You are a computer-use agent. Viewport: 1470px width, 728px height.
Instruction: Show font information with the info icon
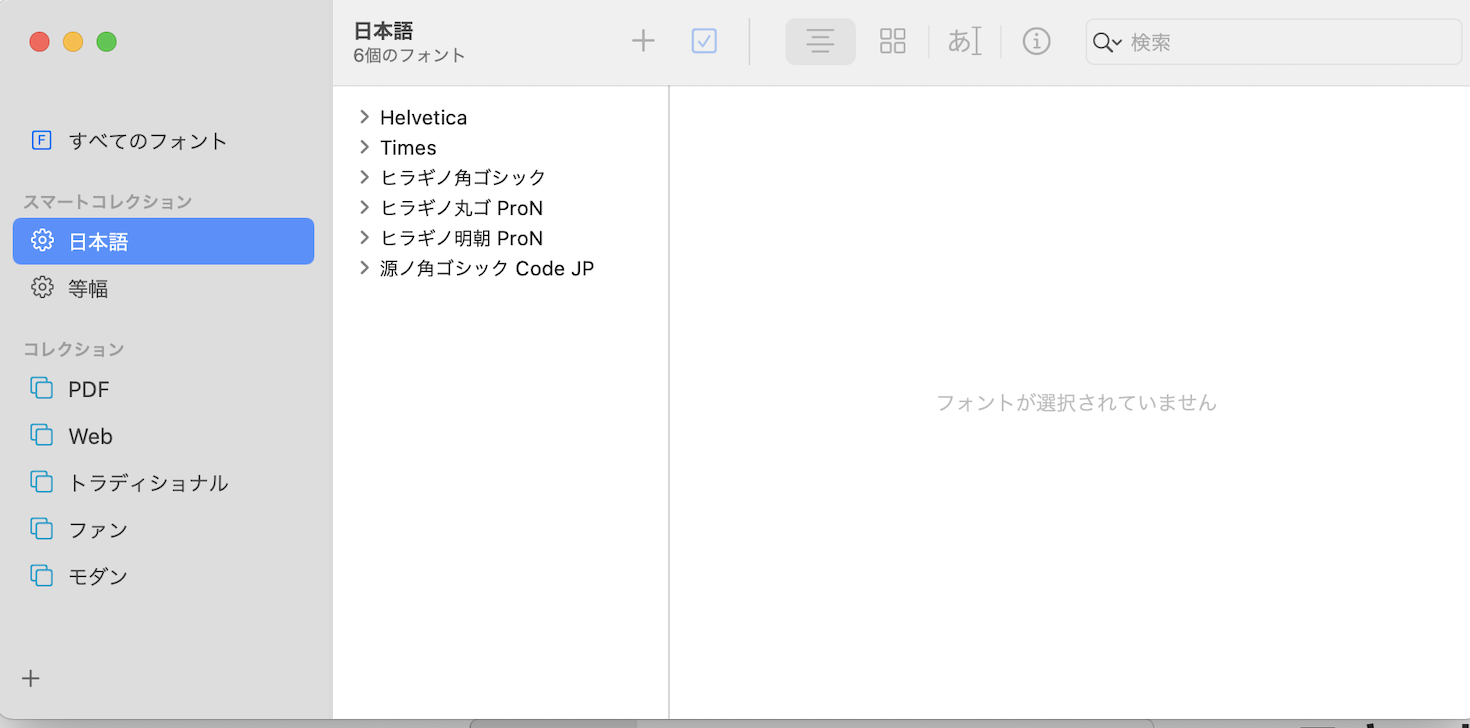1036,41
